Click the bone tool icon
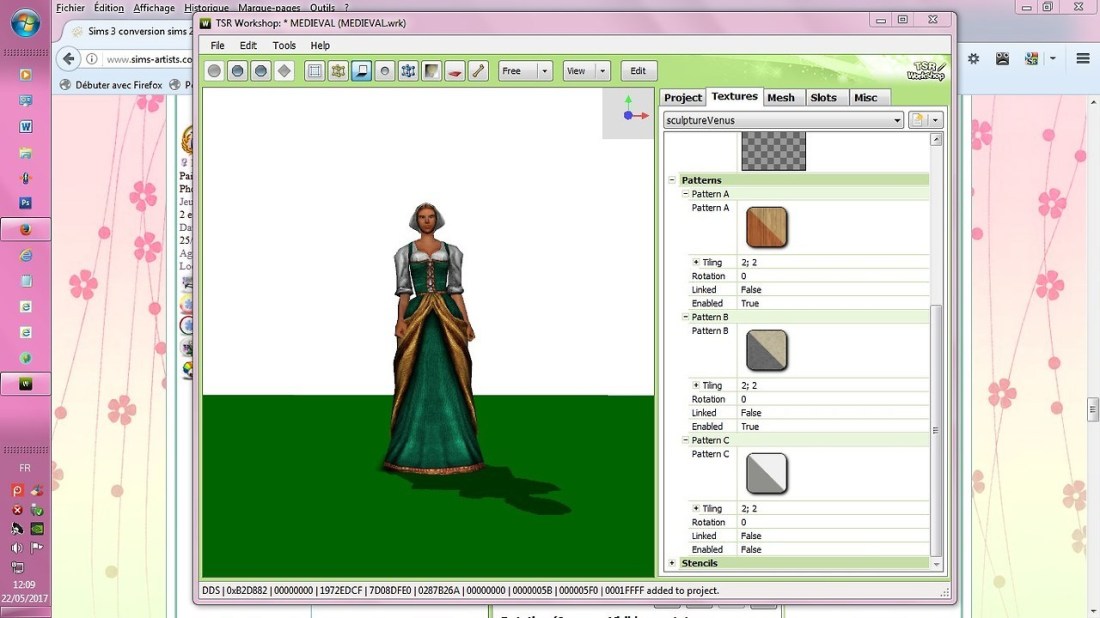 point(478,71)
